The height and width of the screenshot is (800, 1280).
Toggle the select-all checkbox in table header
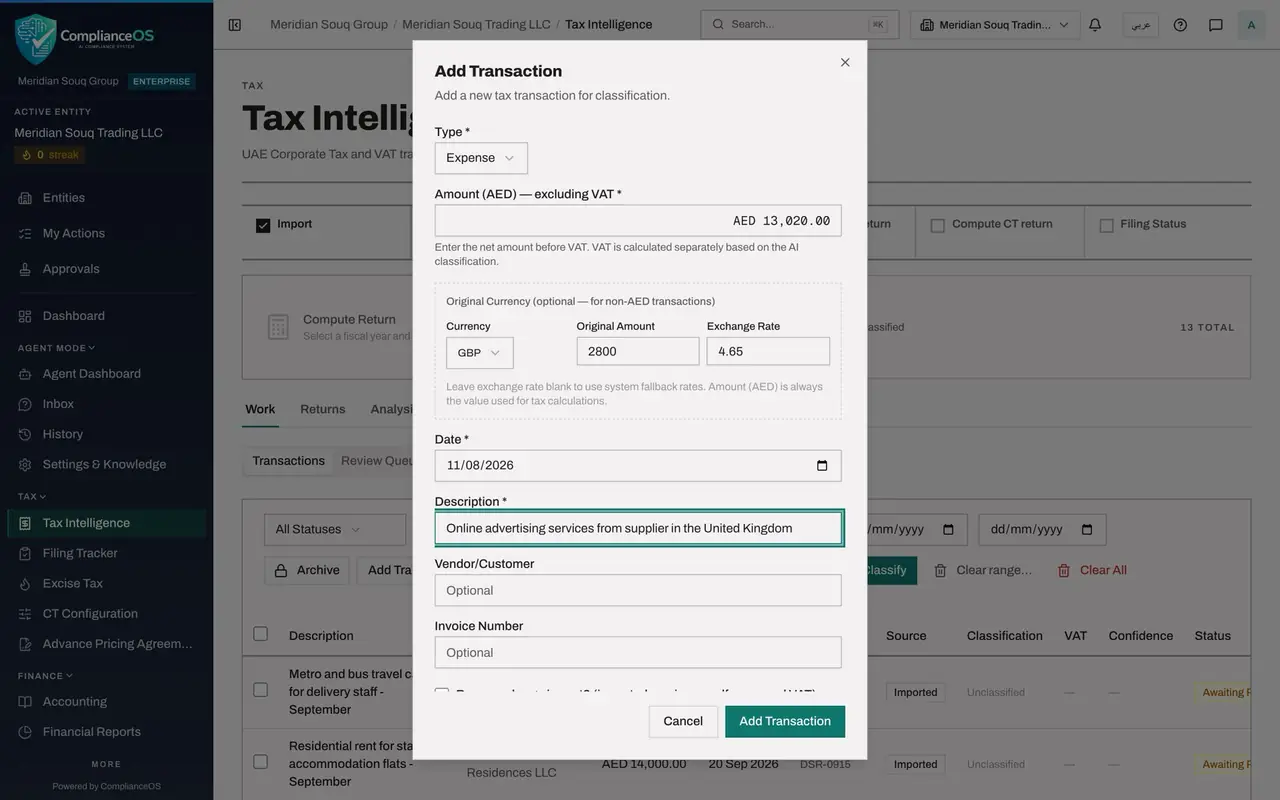pyautogui.click(x=261, y=634)
